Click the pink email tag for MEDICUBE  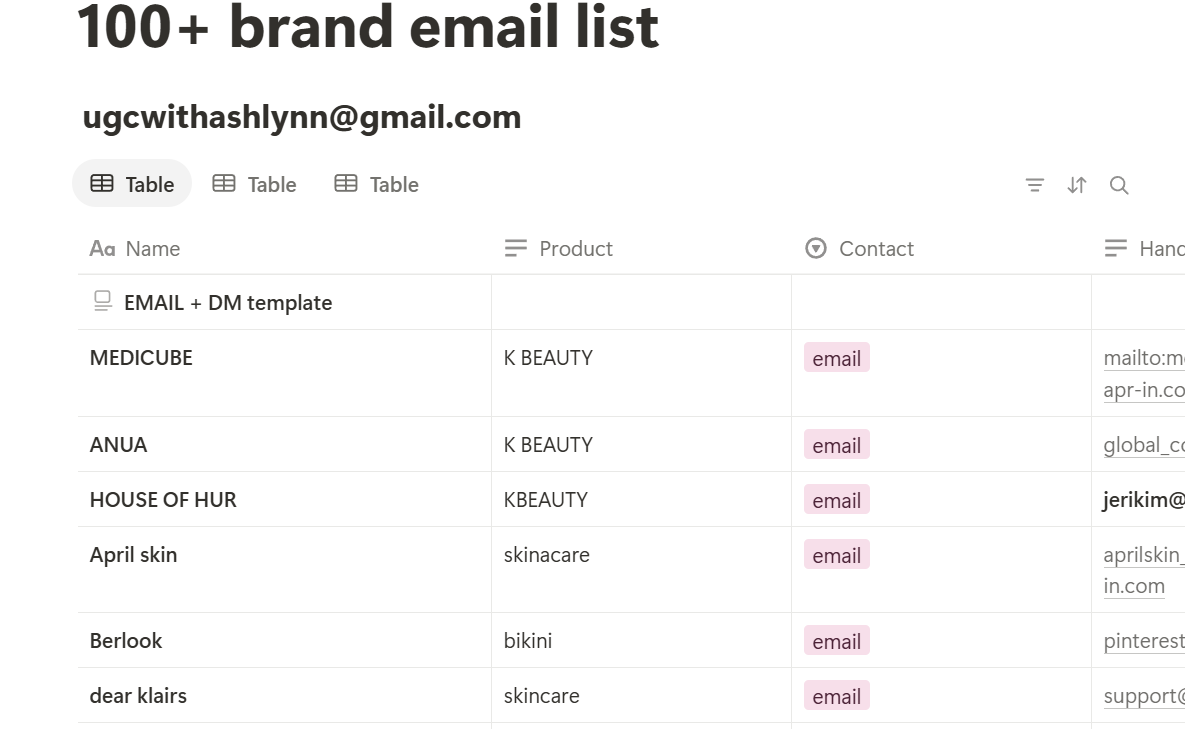click(x=837, y=358)
